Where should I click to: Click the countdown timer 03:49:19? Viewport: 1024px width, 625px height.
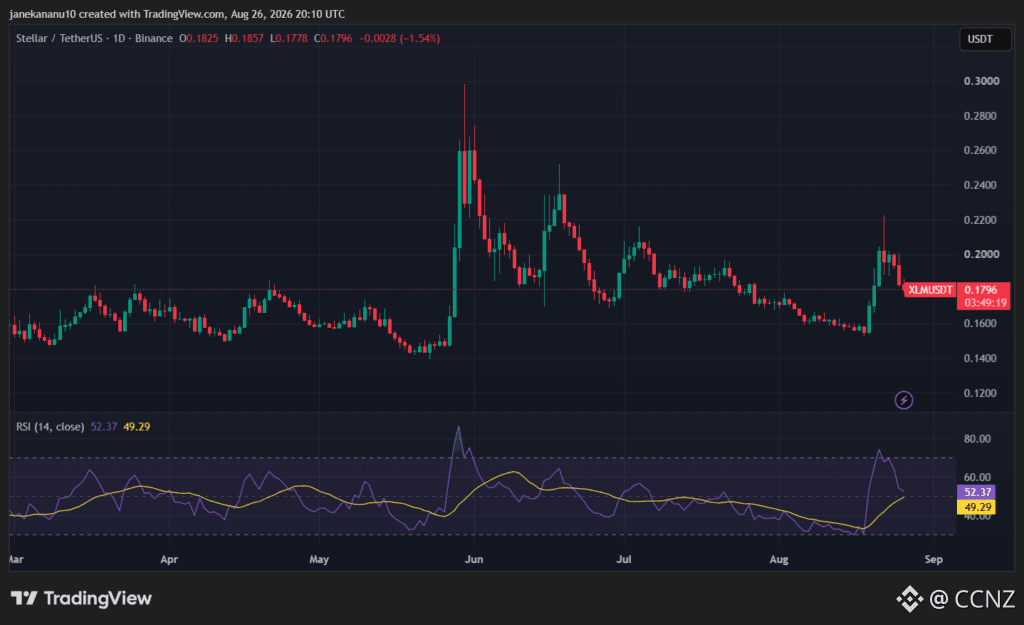tap(984, 302)
